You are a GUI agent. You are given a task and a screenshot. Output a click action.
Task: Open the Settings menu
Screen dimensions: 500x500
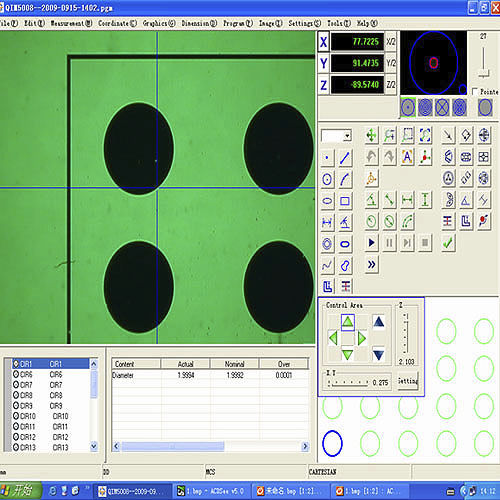point(304,23)
